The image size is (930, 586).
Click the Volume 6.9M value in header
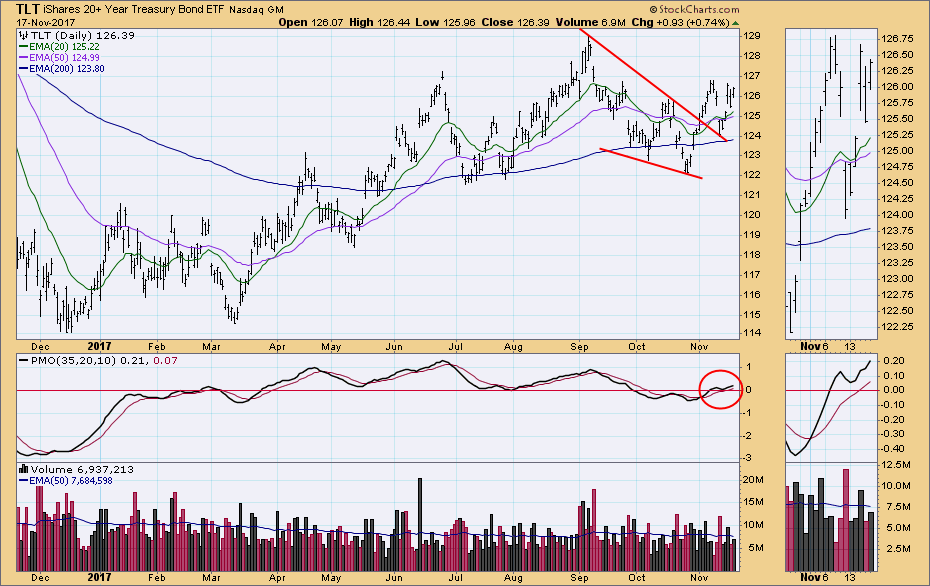590,23
